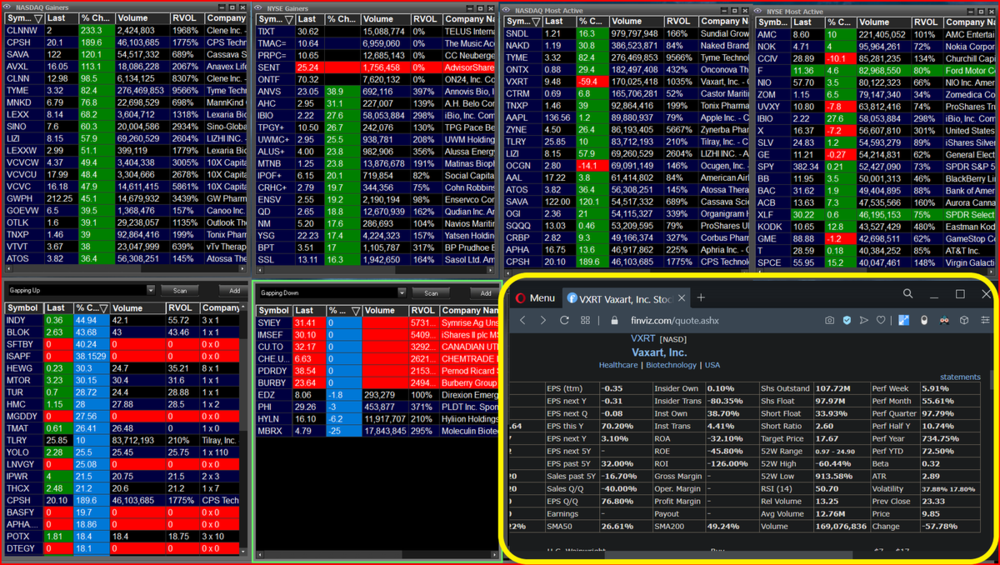The width and height of the screenshot is (1000, 565).
Task: Click the Gapping Down horizontal scrollbar
Action: click(x=376, y=555)
